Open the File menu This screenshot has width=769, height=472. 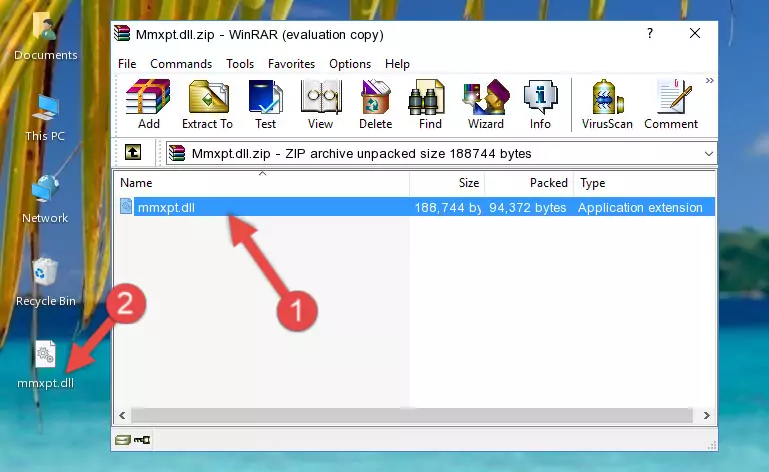coord(127,64)
